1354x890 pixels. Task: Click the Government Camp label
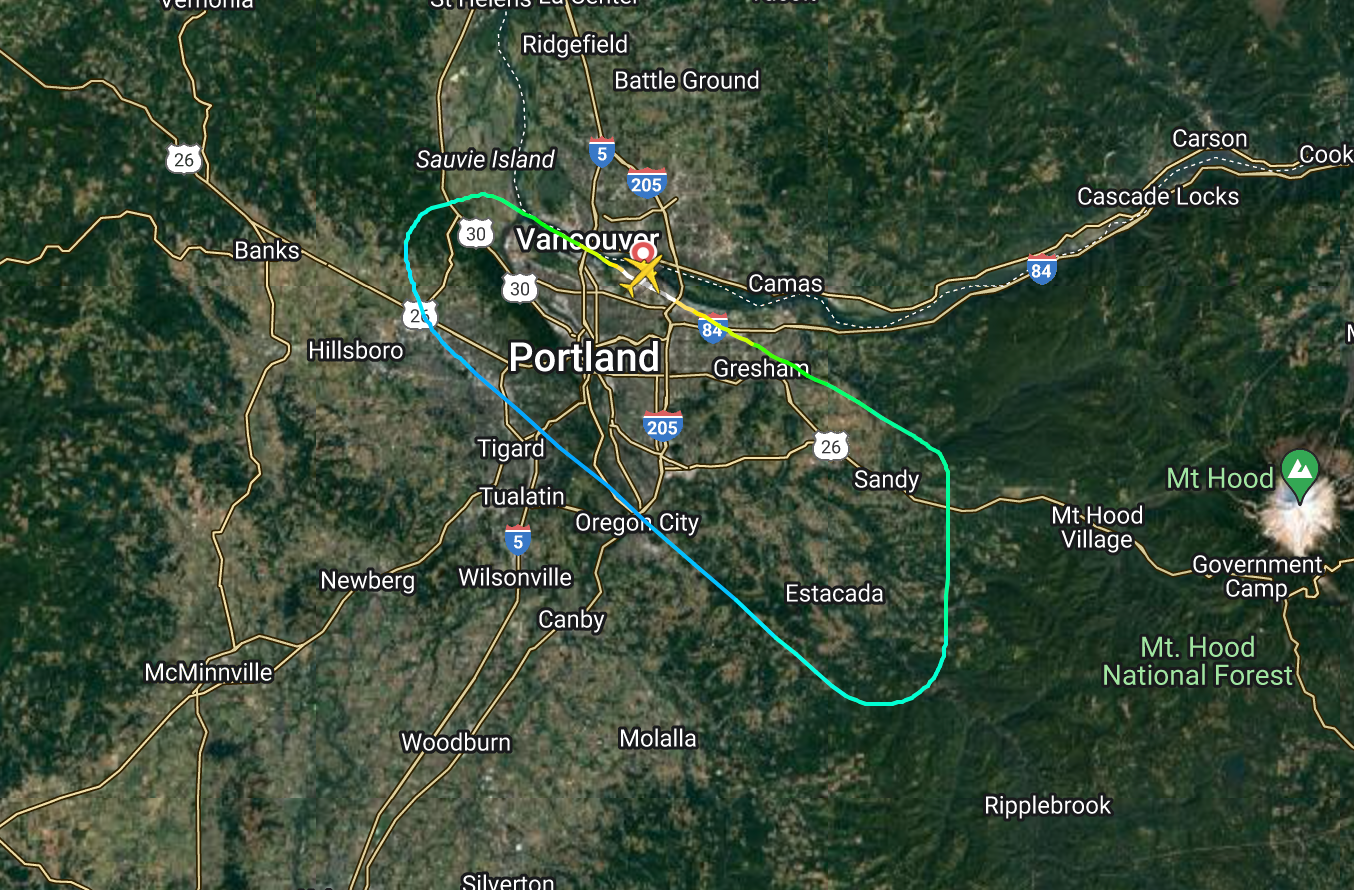tap(1257, 576)
